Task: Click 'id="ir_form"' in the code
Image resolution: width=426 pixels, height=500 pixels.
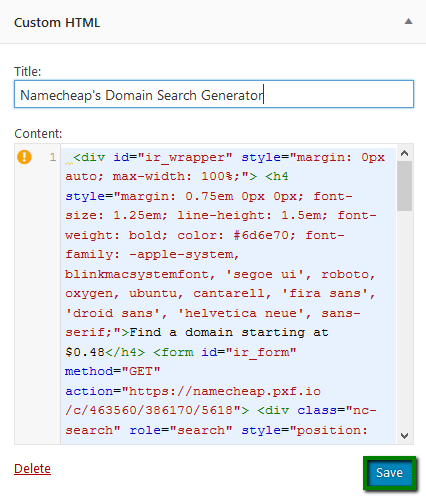Action: pyautogui.click(x=249, y=352)
